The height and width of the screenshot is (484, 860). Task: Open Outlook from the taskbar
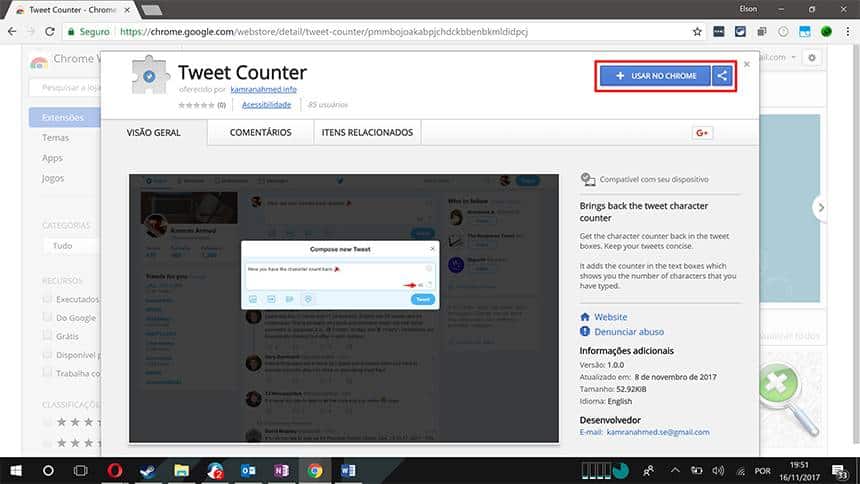pyautogui.click(x=248, y=471)
